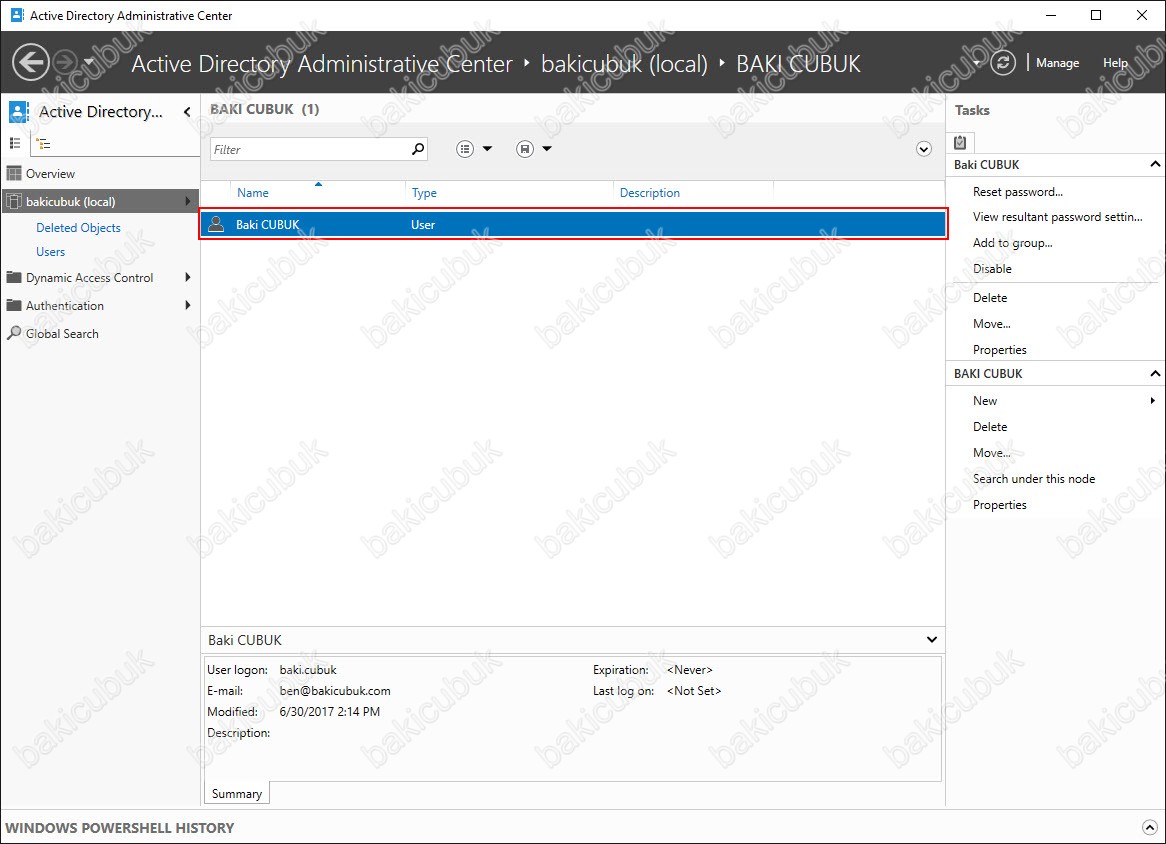Sort by the Name column header
The width and height of the screenshot is (1166, 844).
(x=253, y=193)
